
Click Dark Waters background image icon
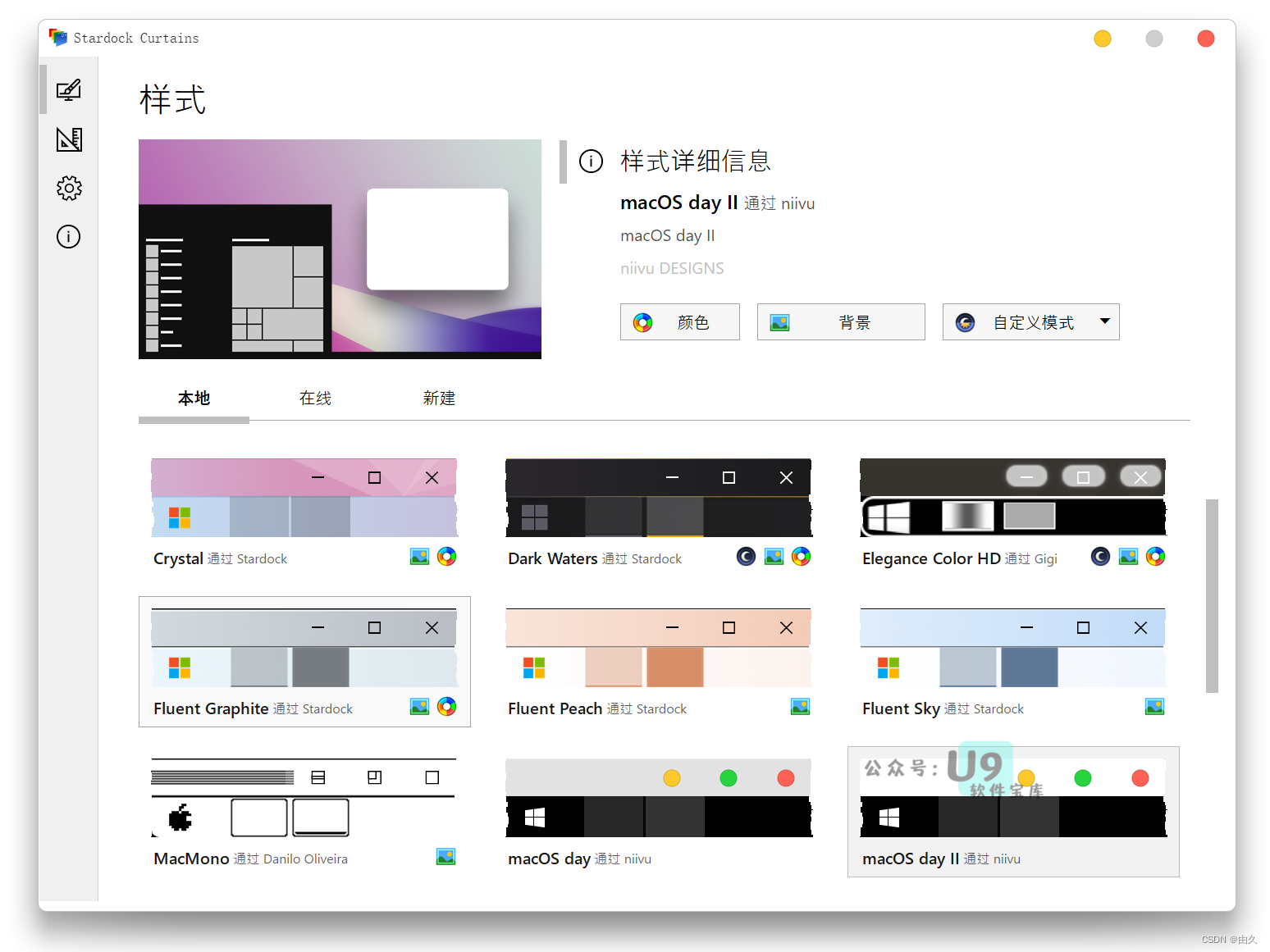(774, 557)
